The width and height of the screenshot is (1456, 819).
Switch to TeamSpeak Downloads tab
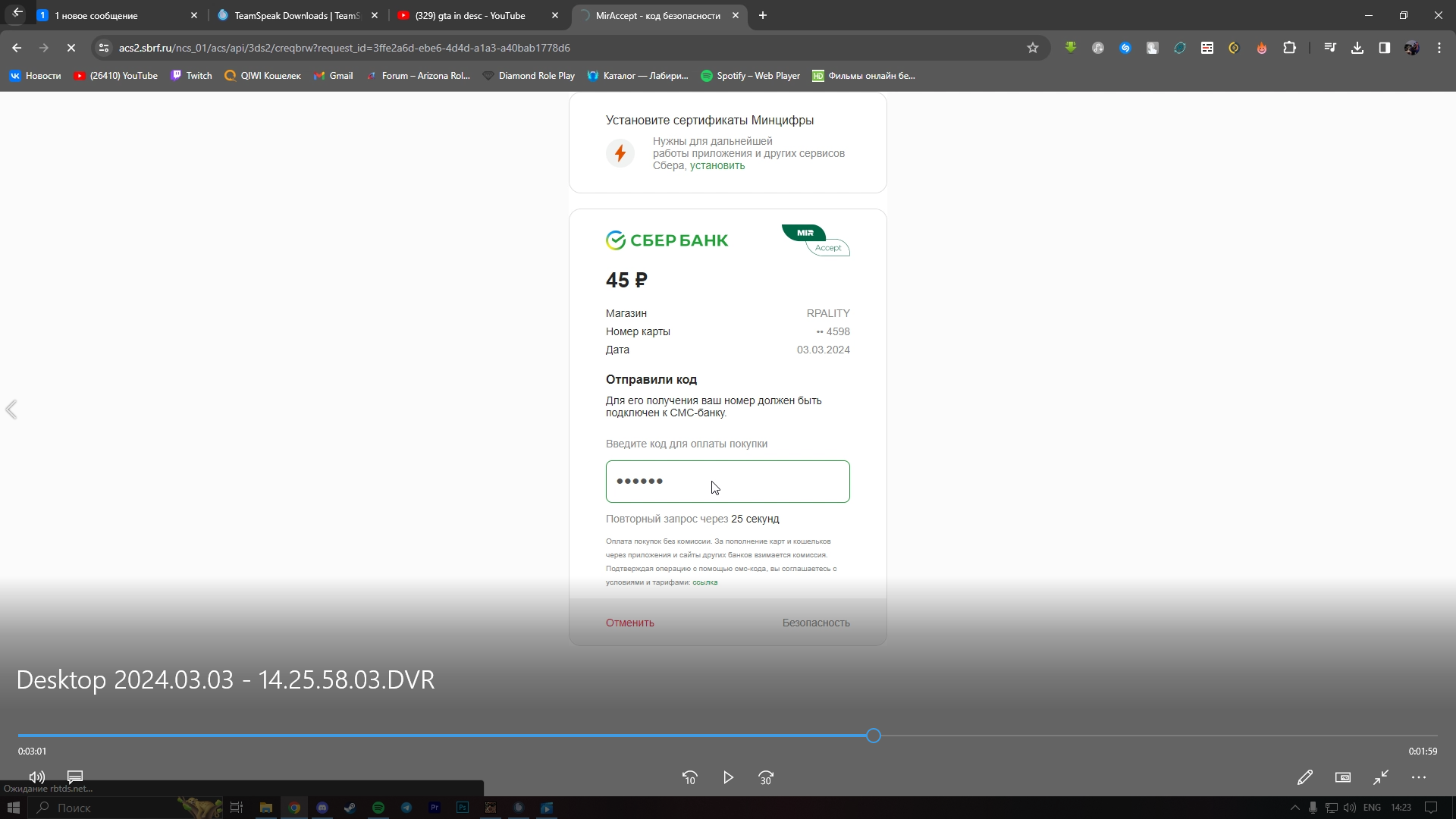(296, 15)
